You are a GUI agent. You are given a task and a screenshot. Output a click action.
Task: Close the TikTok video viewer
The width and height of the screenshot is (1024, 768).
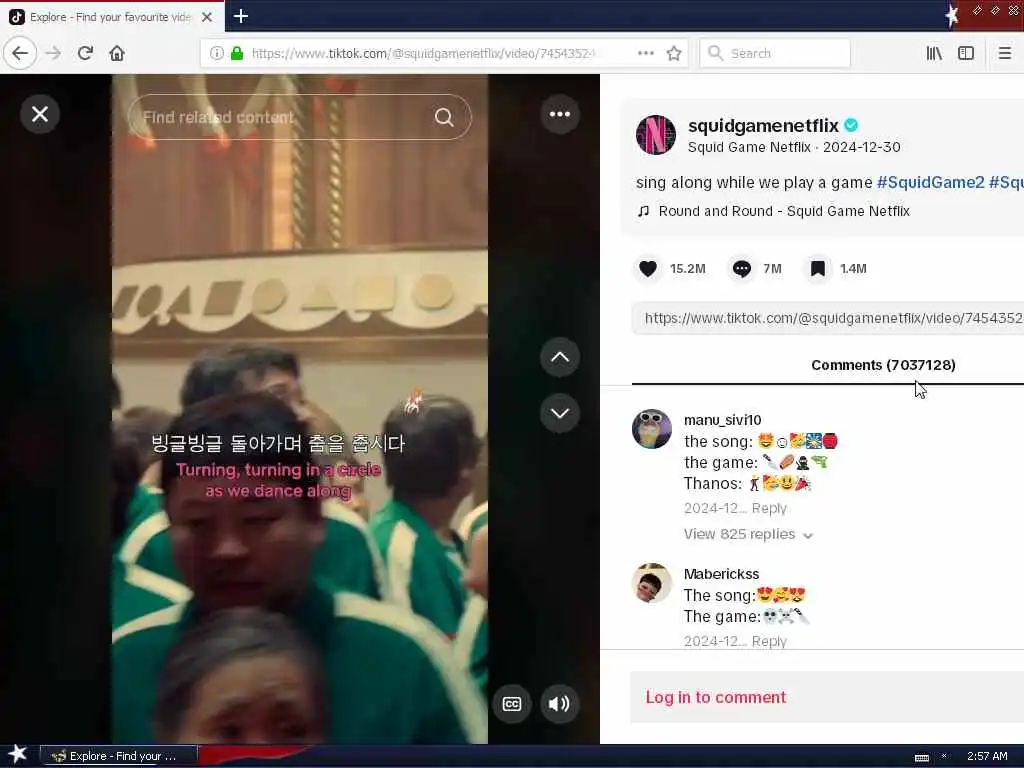point(40,114)
